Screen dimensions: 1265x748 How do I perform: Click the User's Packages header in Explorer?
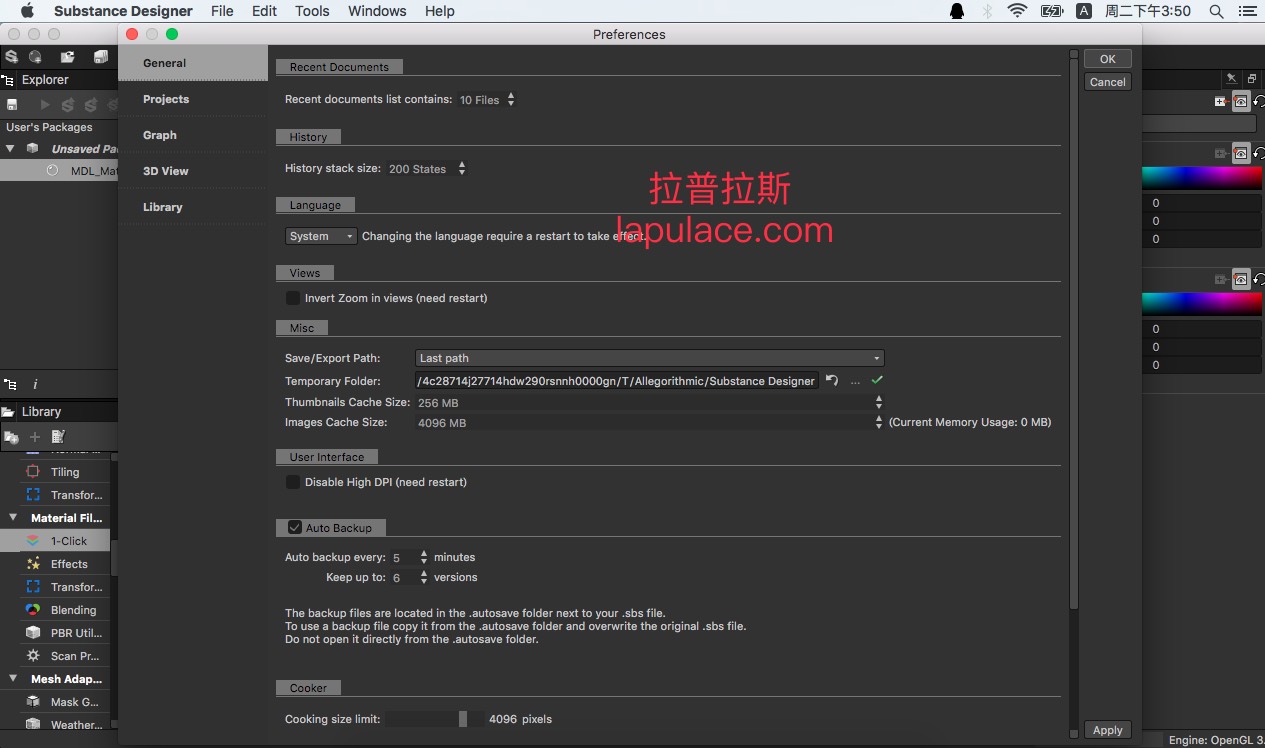pos(49,127)
